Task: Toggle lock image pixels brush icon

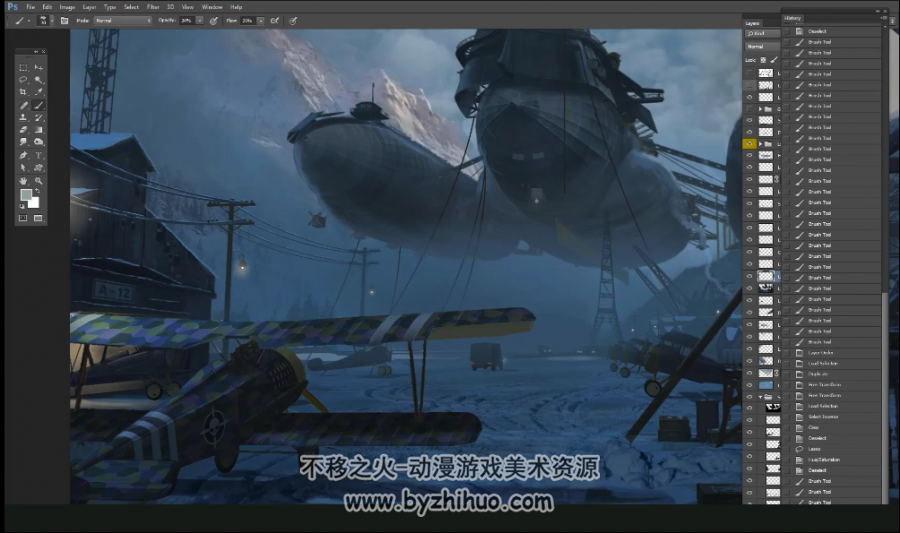Action: point(774,60)
